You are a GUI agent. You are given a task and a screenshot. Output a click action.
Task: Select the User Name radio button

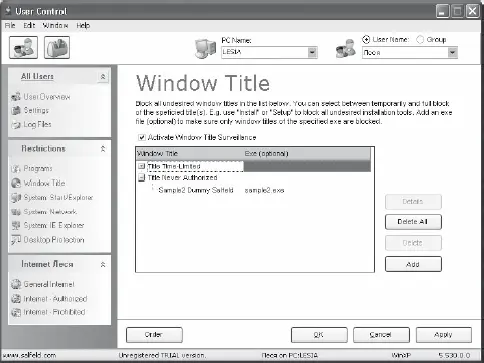point(366,39)
